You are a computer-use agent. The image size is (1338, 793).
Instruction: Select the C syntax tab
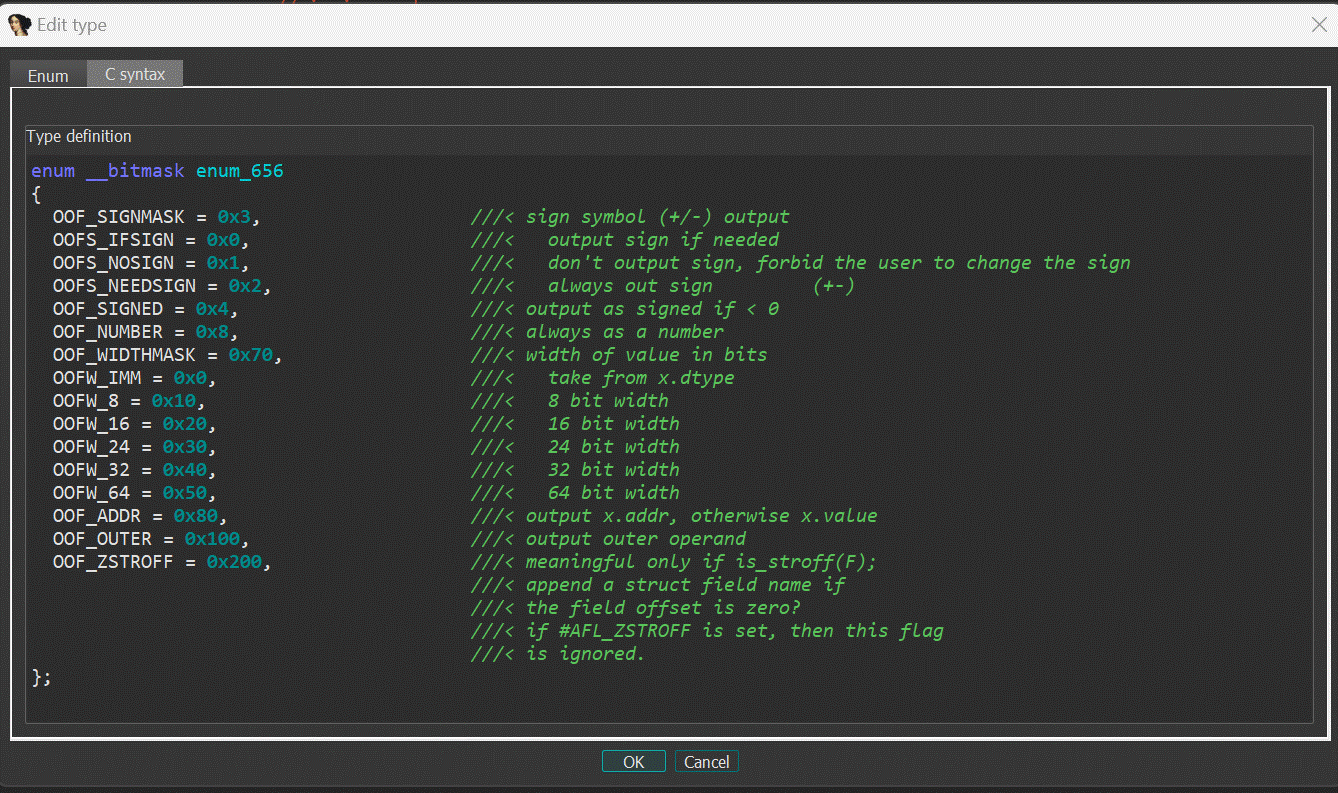click(135, 74)
